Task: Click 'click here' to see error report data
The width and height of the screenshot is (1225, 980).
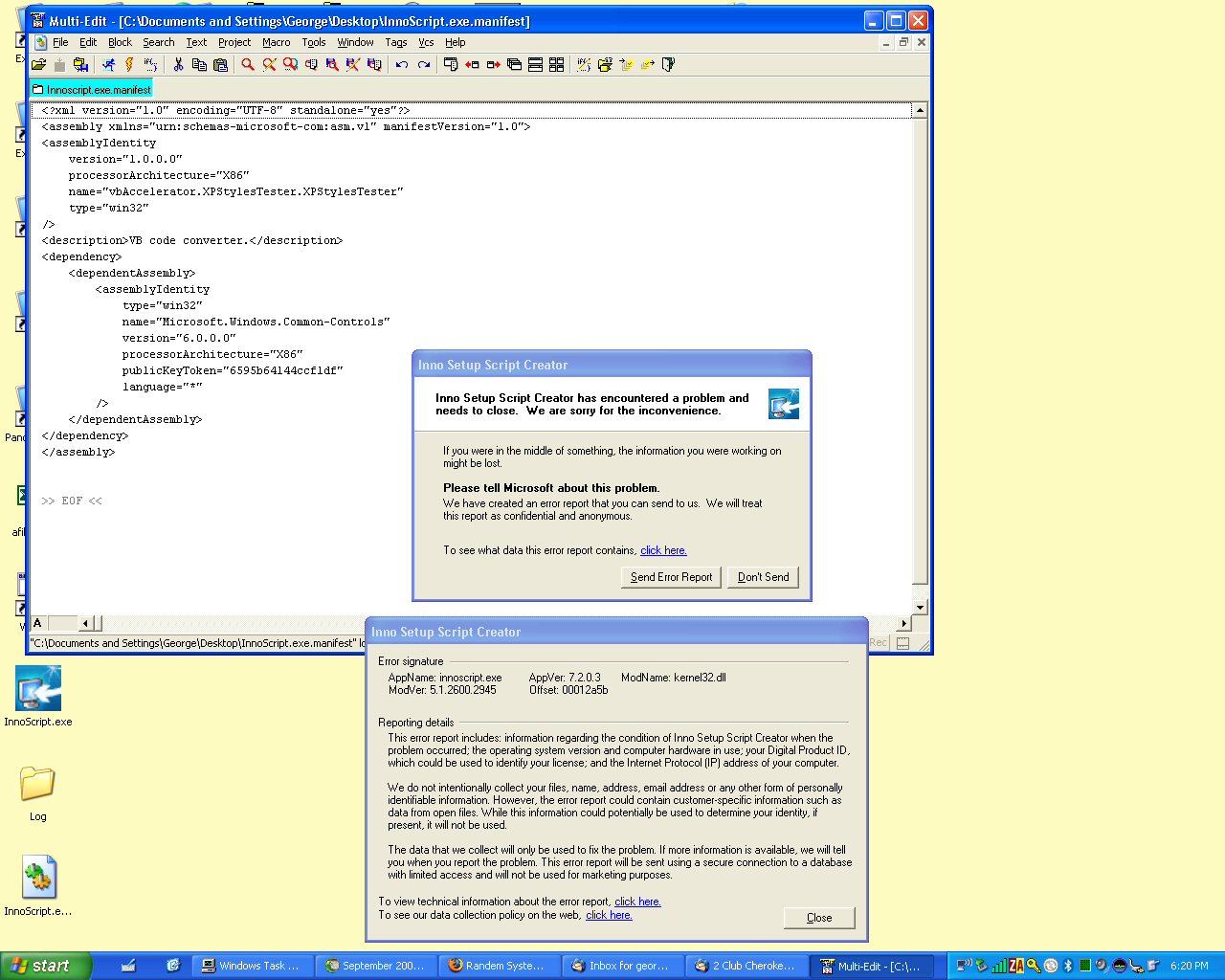Action: coord(663,550)
